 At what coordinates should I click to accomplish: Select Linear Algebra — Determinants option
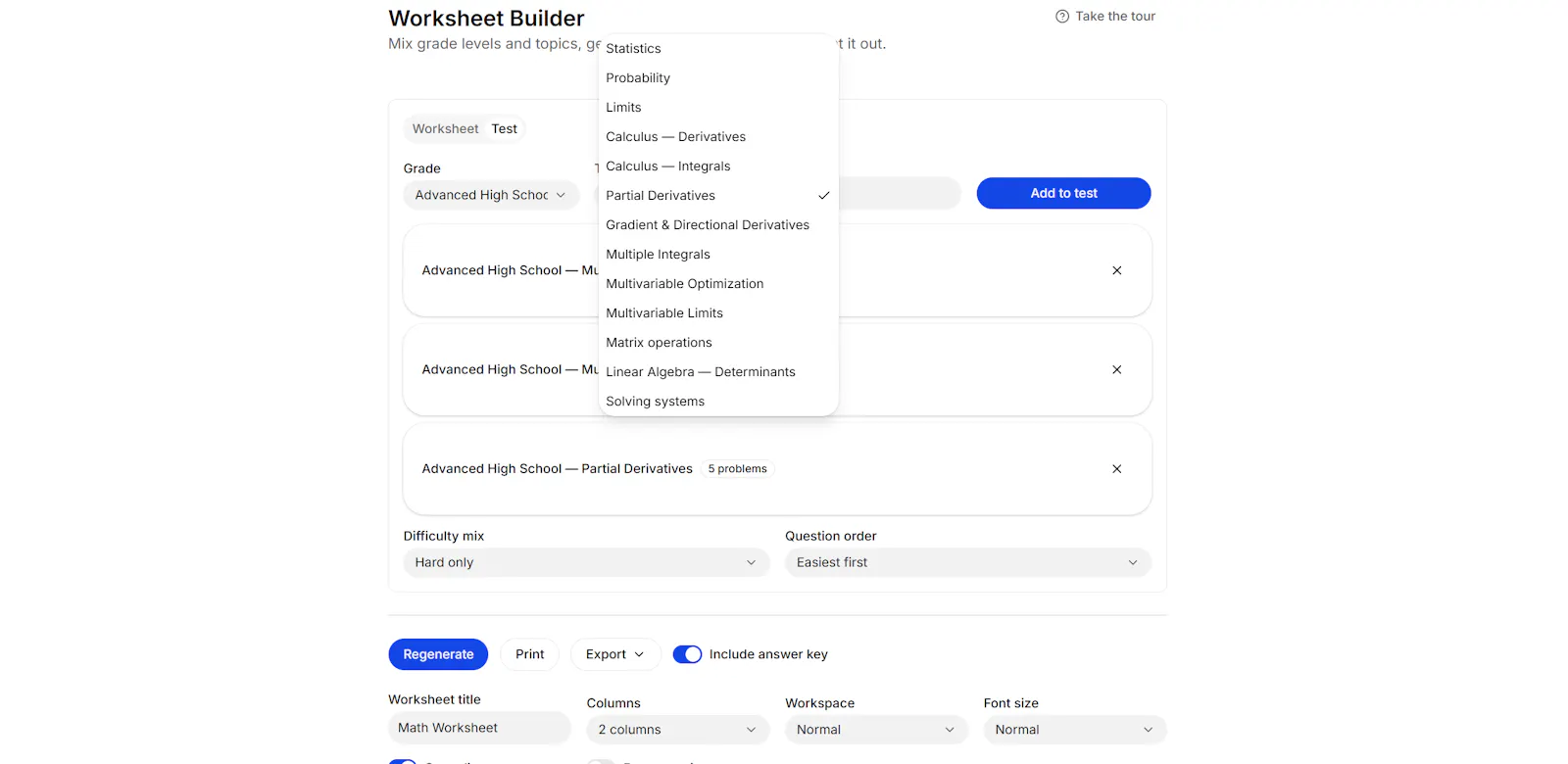click(x=718, y=372)
